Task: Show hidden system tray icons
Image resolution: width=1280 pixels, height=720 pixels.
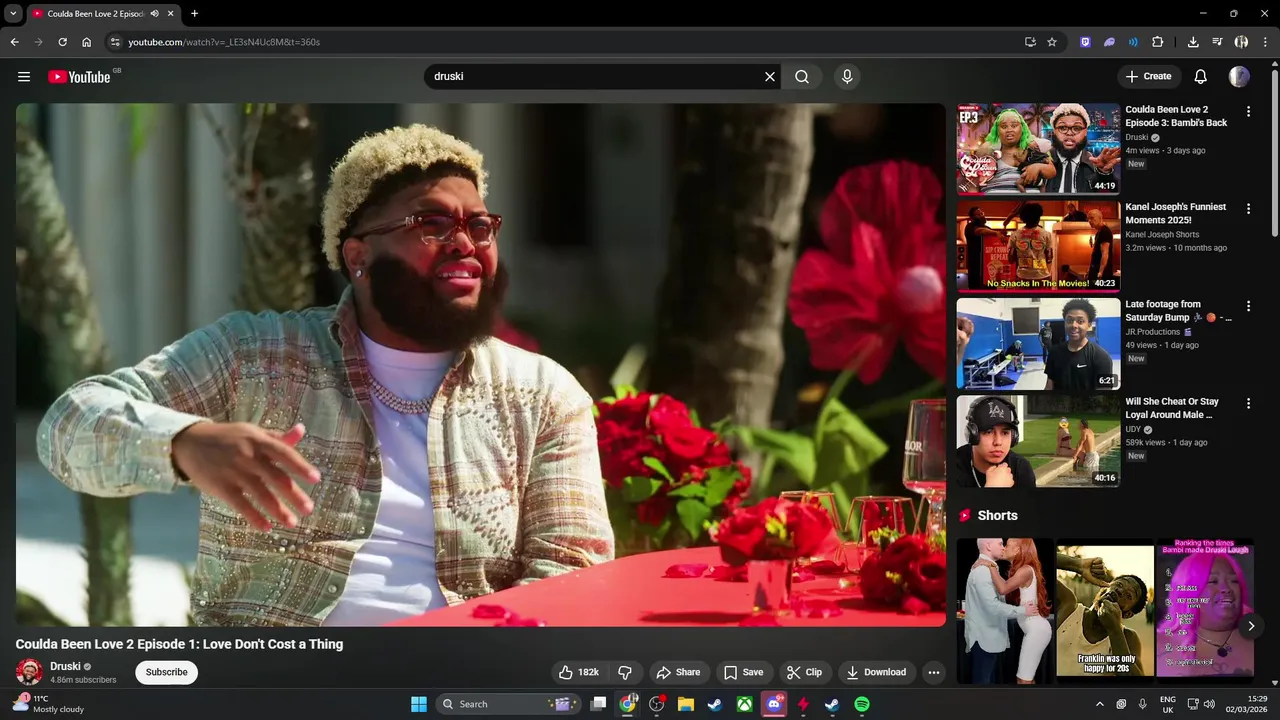Action: pos(1100,704)
